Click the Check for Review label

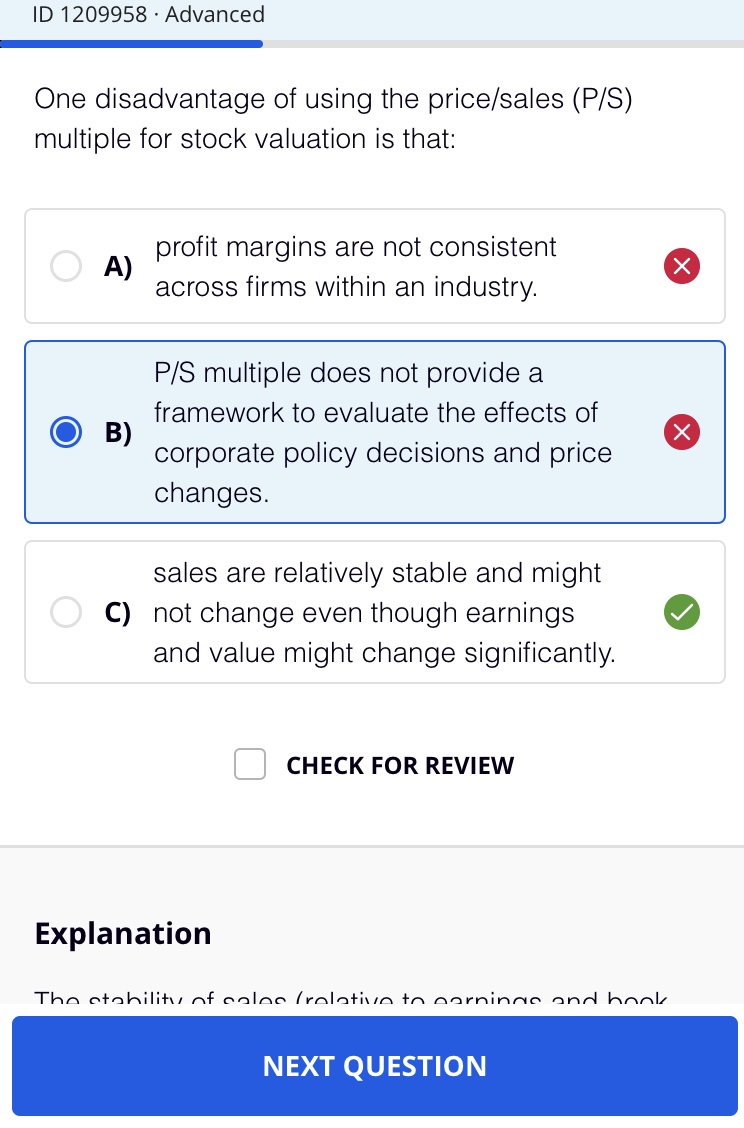click(400, 765)
